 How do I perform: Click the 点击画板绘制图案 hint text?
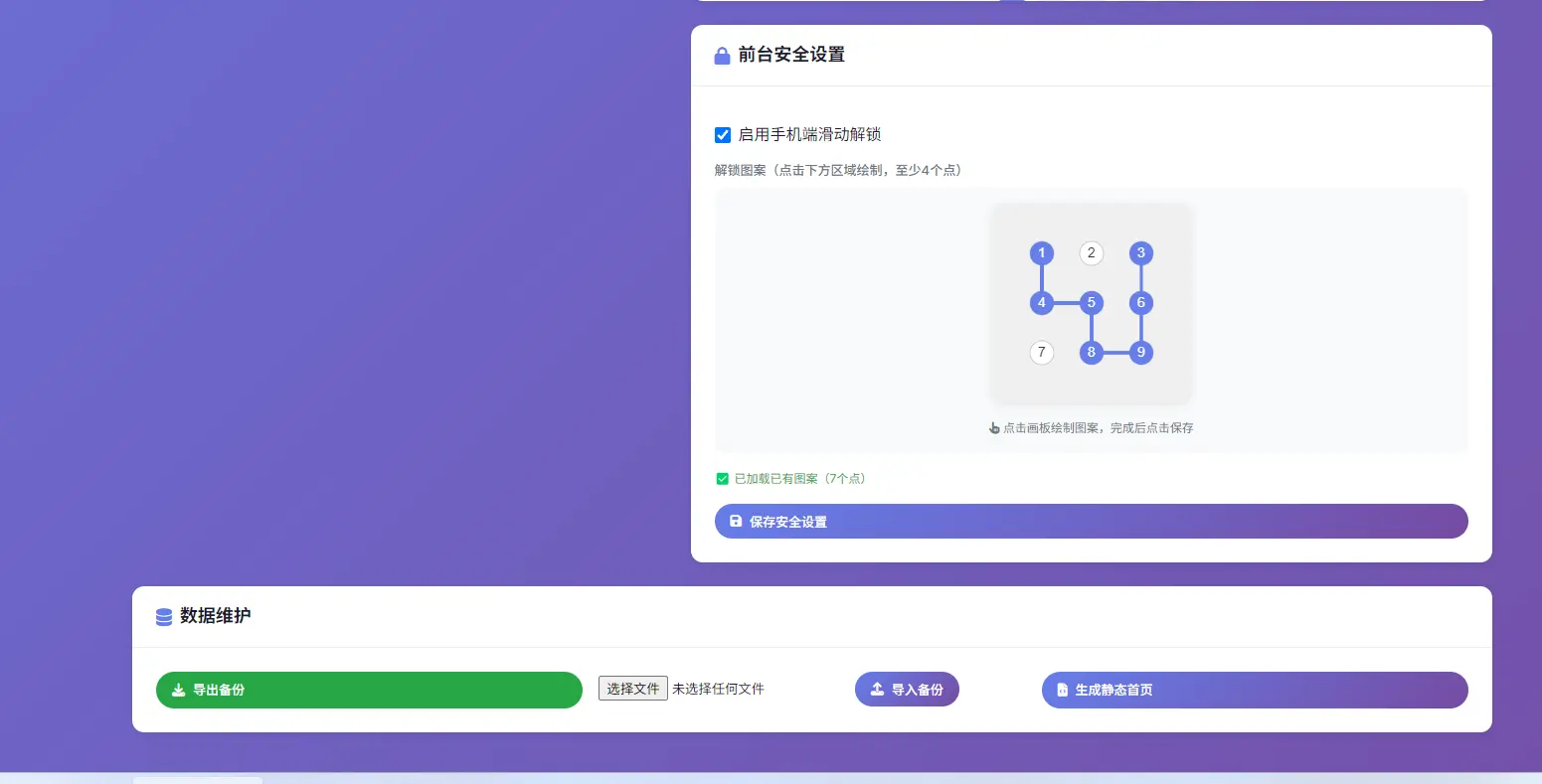[1098, 428]
